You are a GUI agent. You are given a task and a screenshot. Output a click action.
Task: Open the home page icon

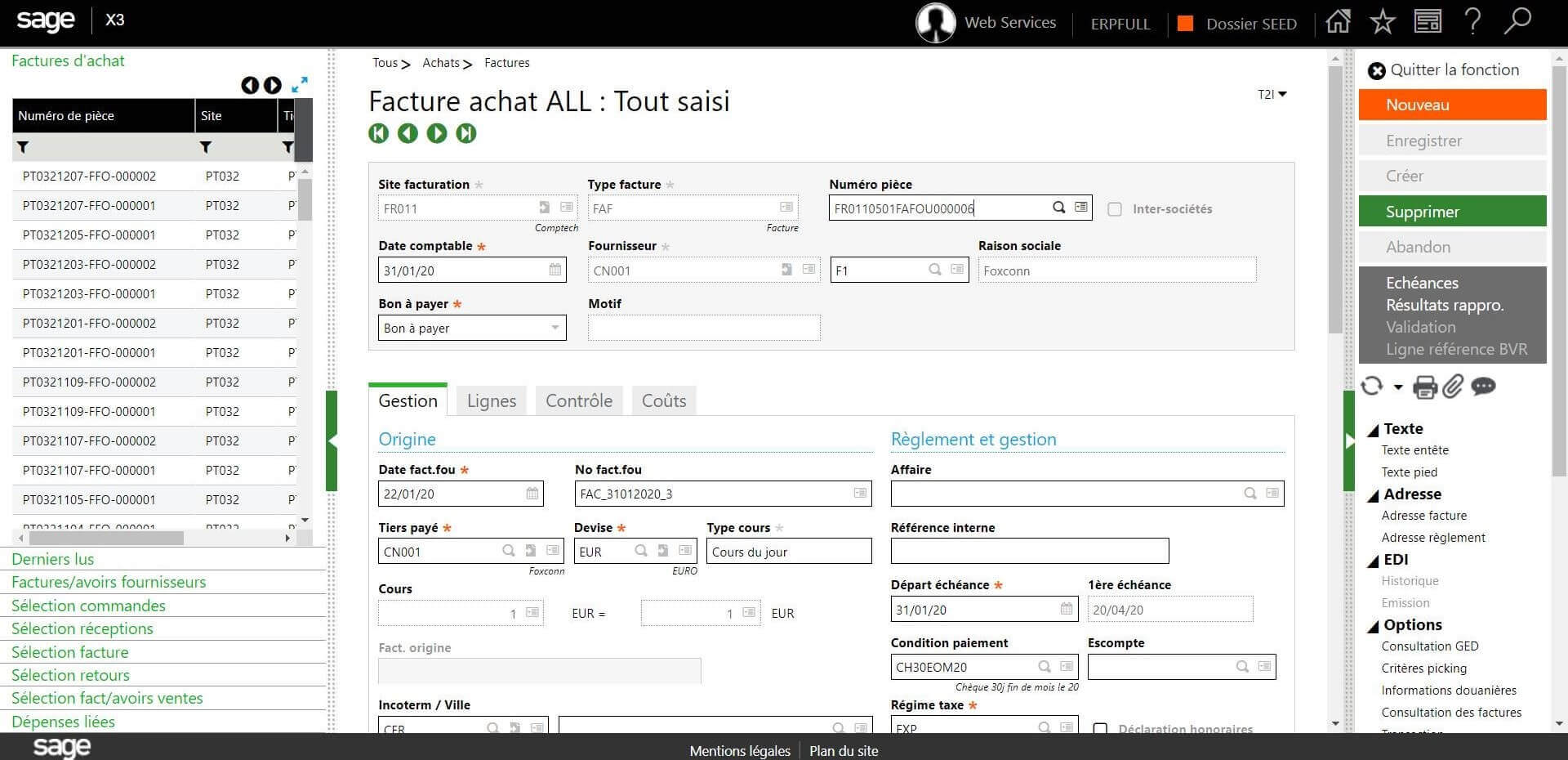pos(1338,22)
